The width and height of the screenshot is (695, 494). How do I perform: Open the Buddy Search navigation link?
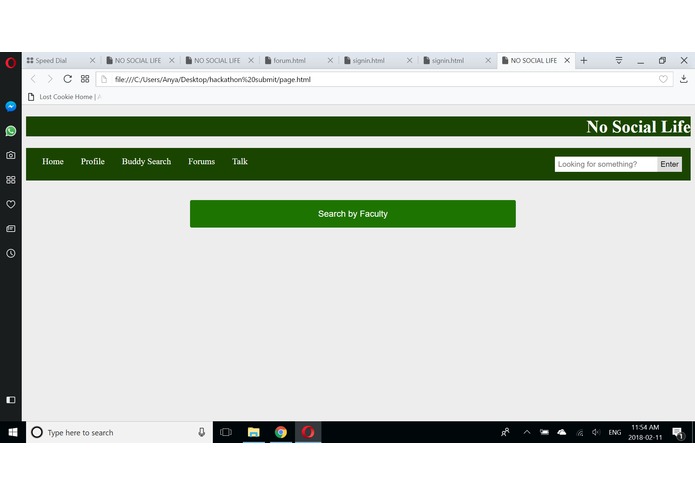(146, 161)
